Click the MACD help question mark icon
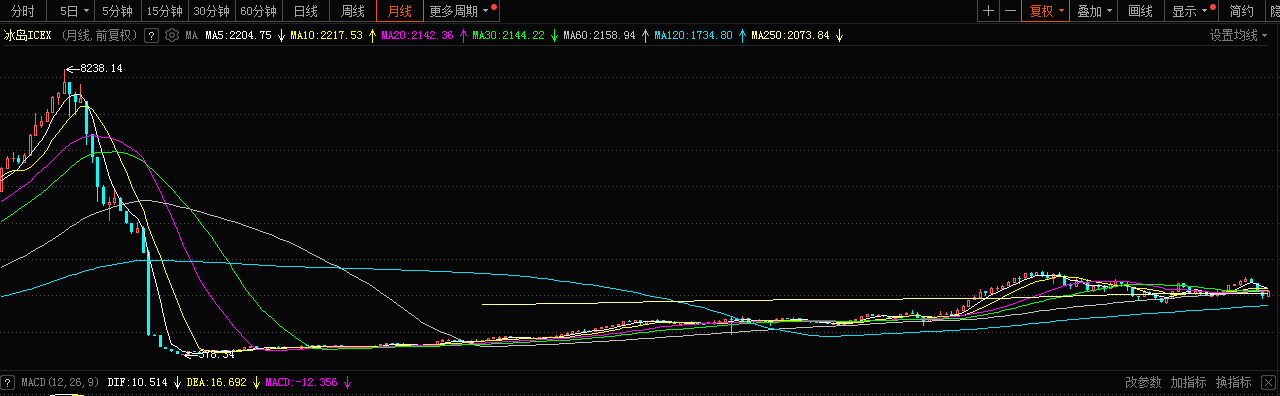Viewport: 1280px width, 396px height. tap(7, 382)
